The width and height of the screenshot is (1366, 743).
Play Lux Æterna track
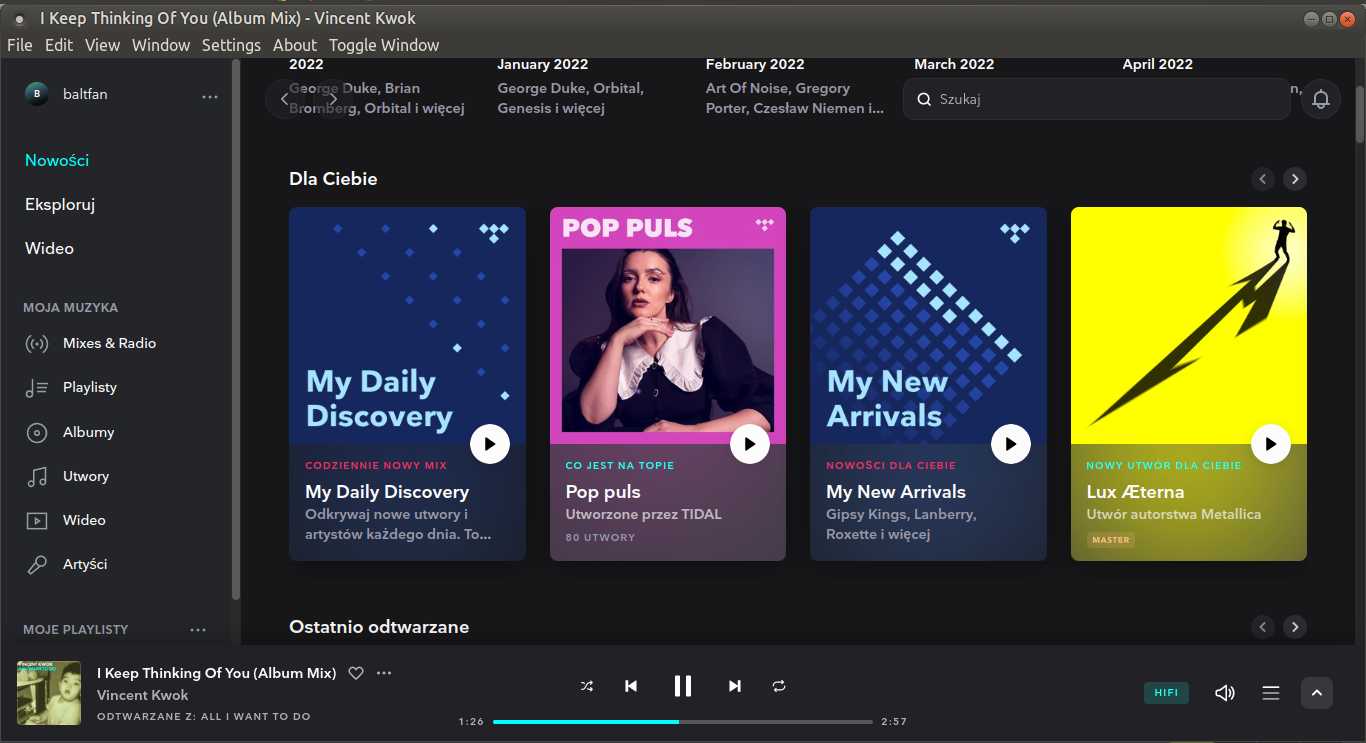pyautogui.click(x=1271, y=443)
